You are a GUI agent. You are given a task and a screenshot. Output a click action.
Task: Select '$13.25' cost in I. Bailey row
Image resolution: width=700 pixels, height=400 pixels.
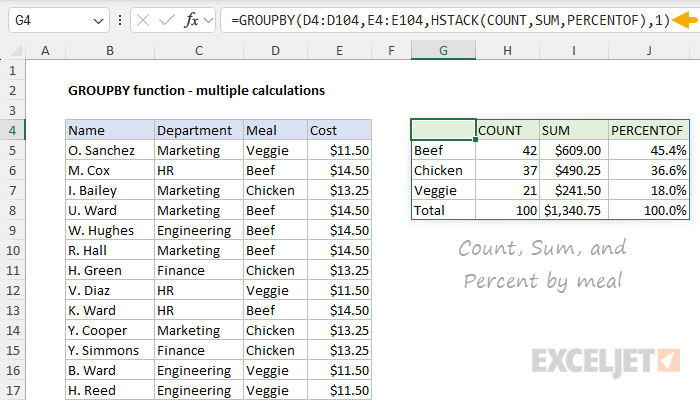(339, 191)
